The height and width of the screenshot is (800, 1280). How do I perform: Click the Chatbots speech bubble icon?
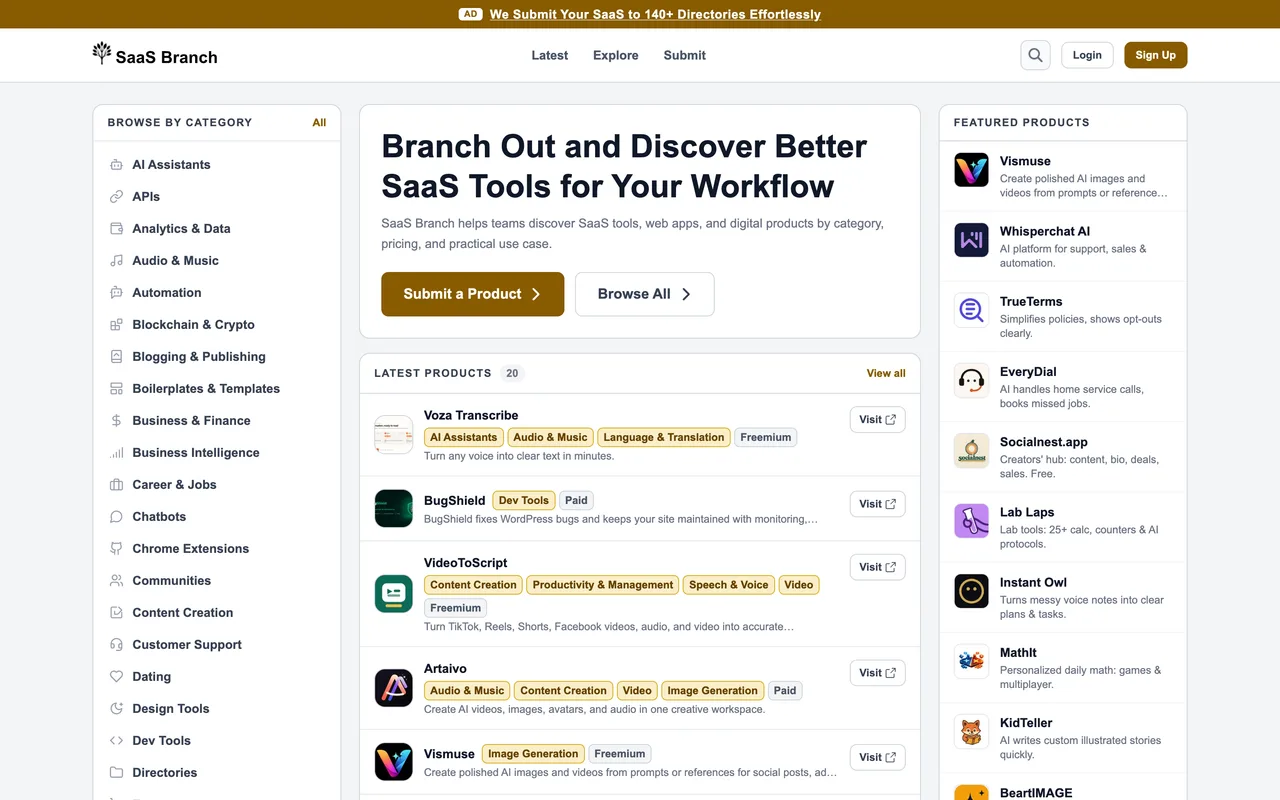pos(116,517)
